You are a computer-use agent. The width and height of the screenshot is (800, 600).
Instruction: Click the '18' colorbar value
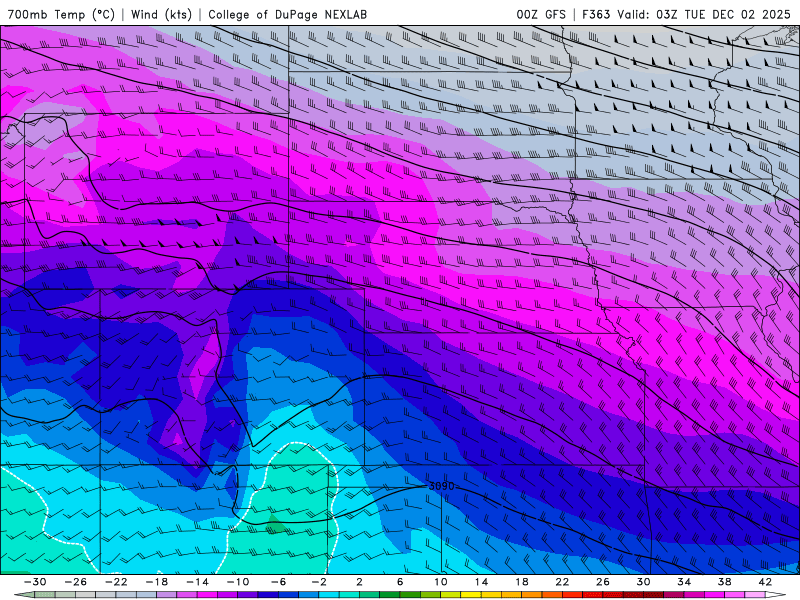tap(522, 582)
